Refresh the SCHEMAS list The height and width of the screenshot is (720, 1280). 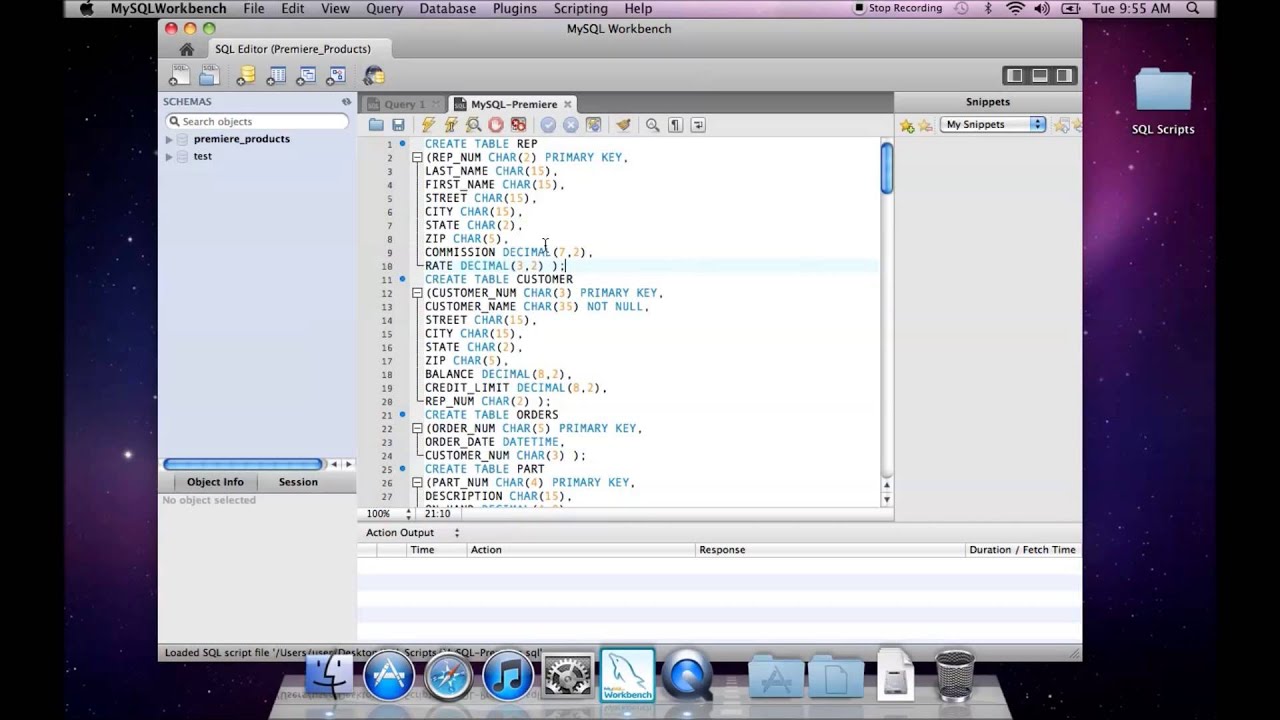tap(347, 102)
